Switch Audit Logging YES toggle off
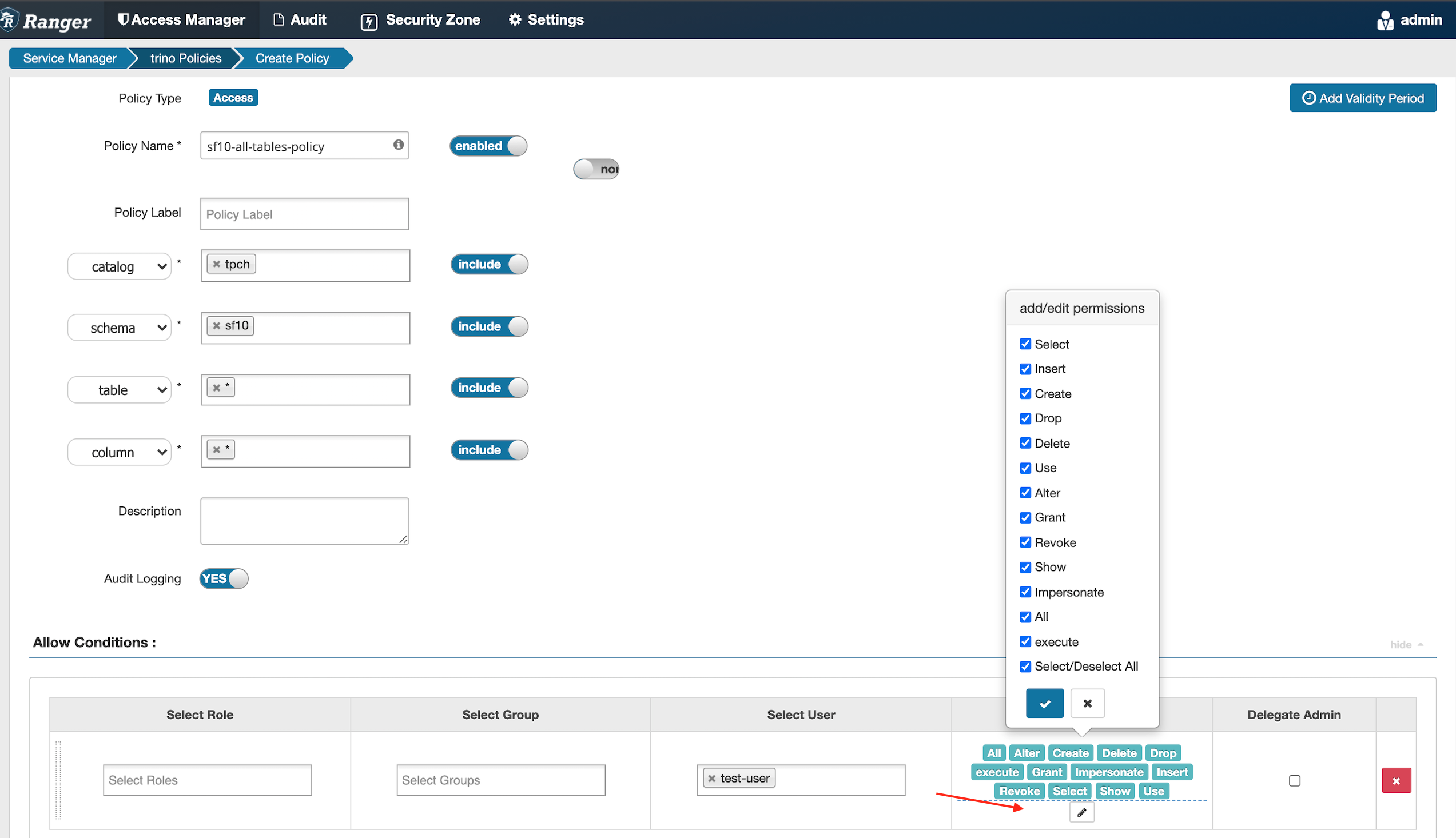 tap(224, 578)
